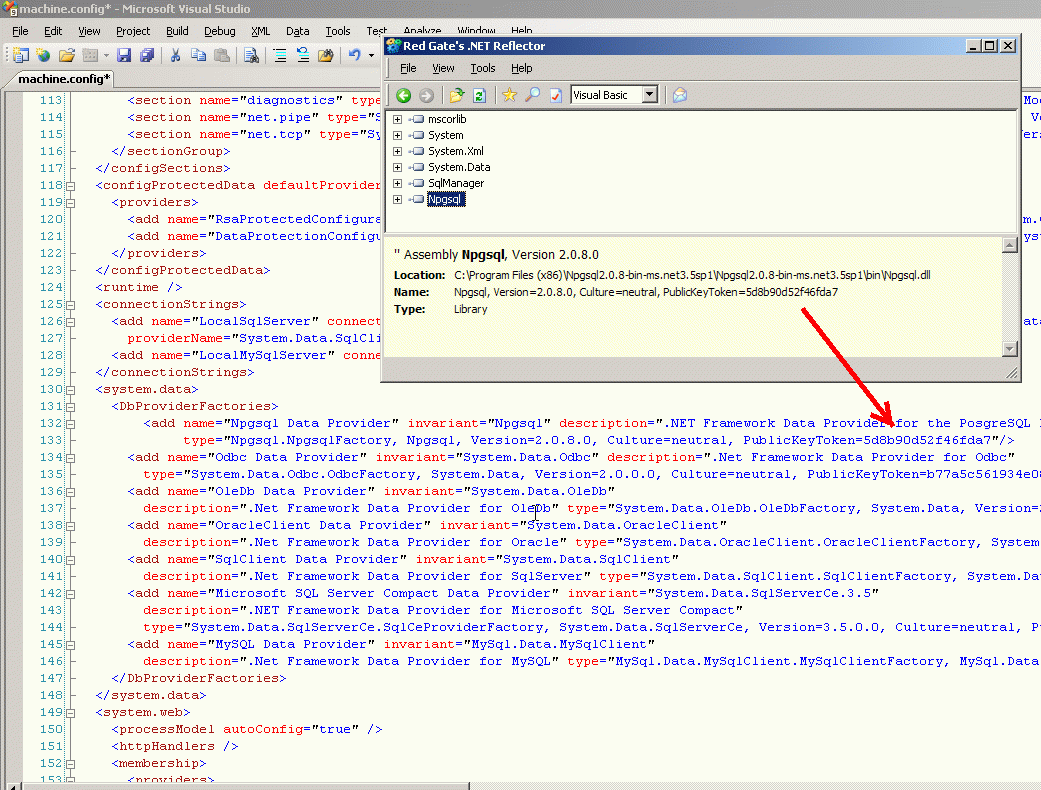This screenshot has height=790, width=1041.
Task: Click 'Npgsql Data Provider' text on line 132
Action: pos(311,424)
